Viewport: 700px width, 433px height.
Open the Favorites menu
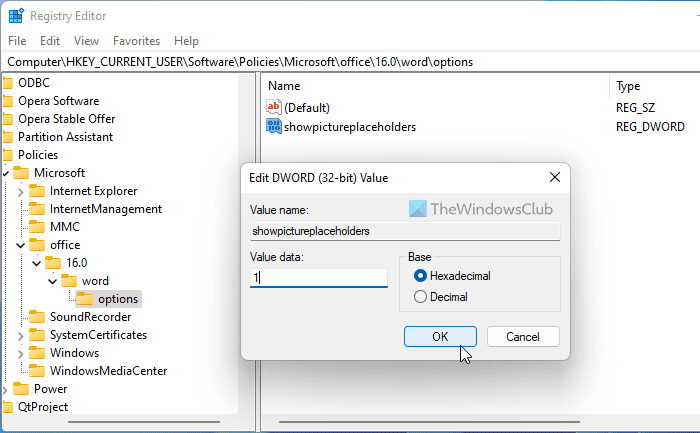136,41
